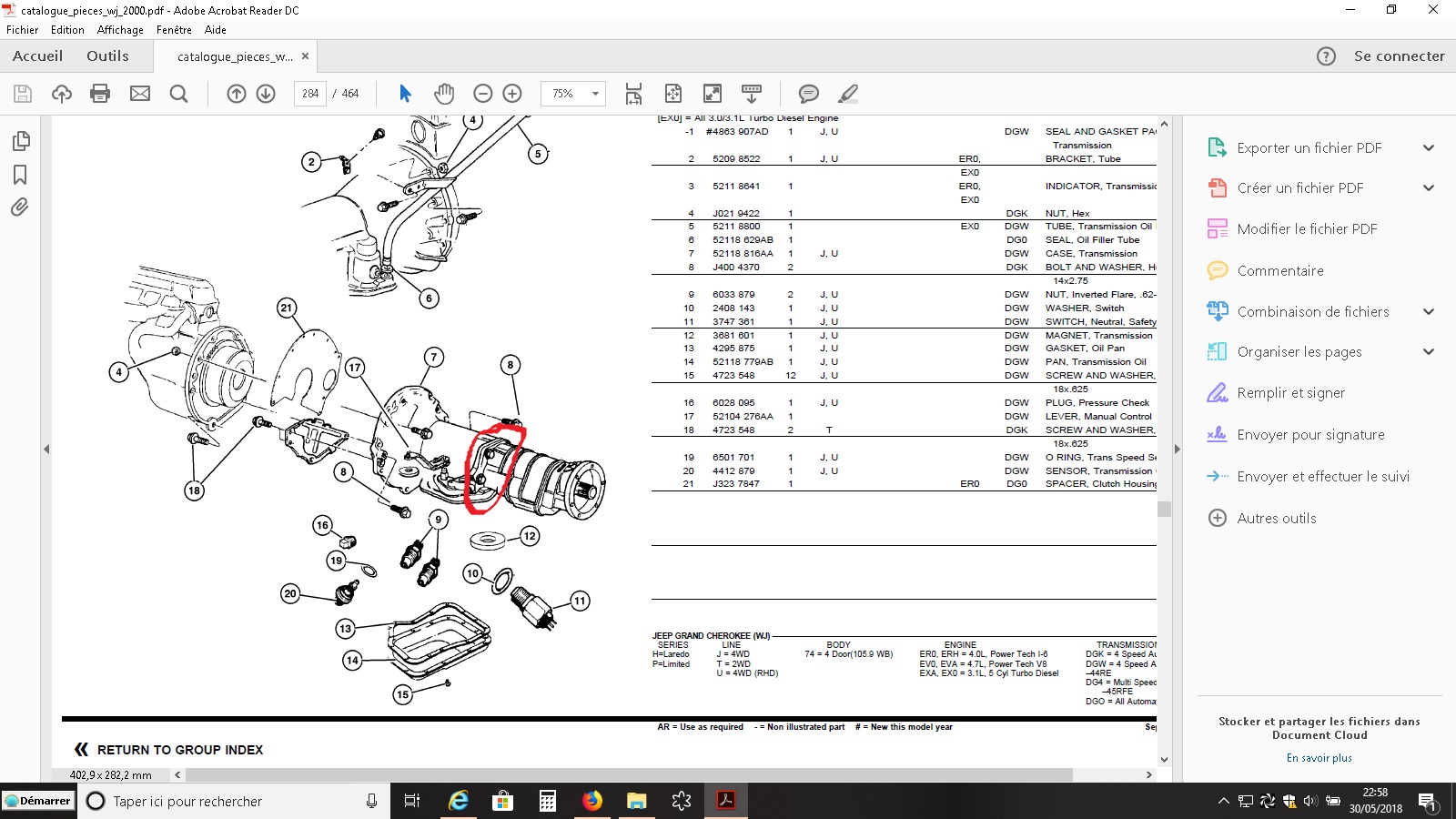Open the Fichier menu
Image resolution: width=1456 pixels, height=819 pixels.
[x=22, y=29]
